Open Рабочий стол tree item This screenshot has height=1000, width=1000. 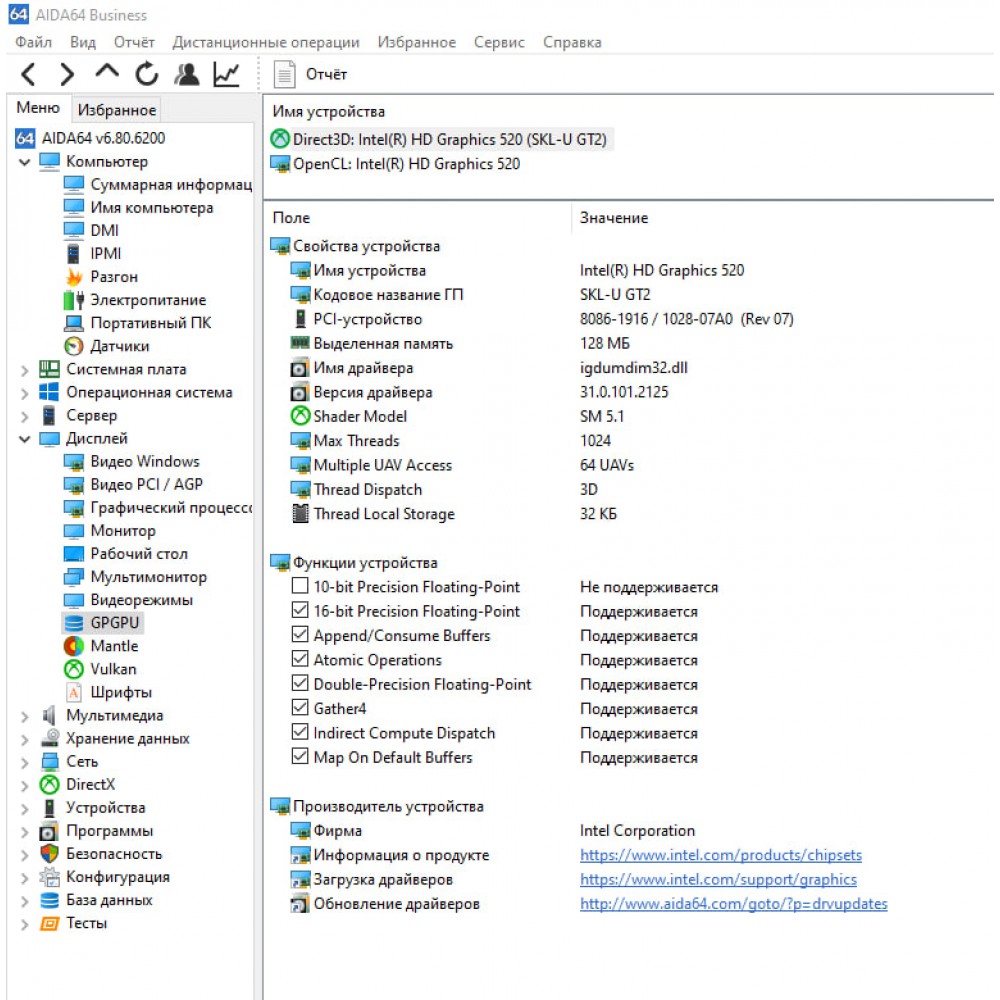[126, 554]
